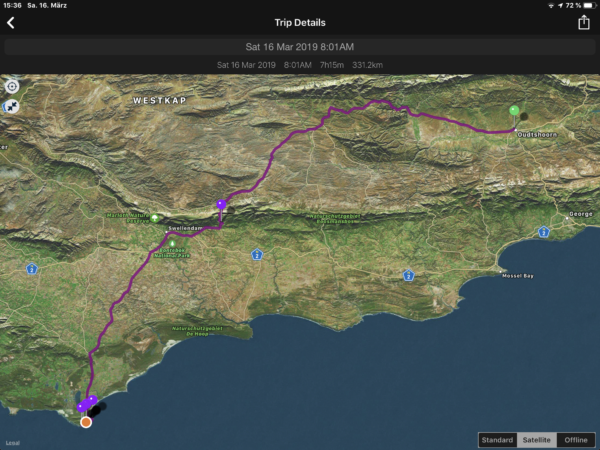Tap the collapse map arrows icon
Screen dimensions: 600x450
12,105
